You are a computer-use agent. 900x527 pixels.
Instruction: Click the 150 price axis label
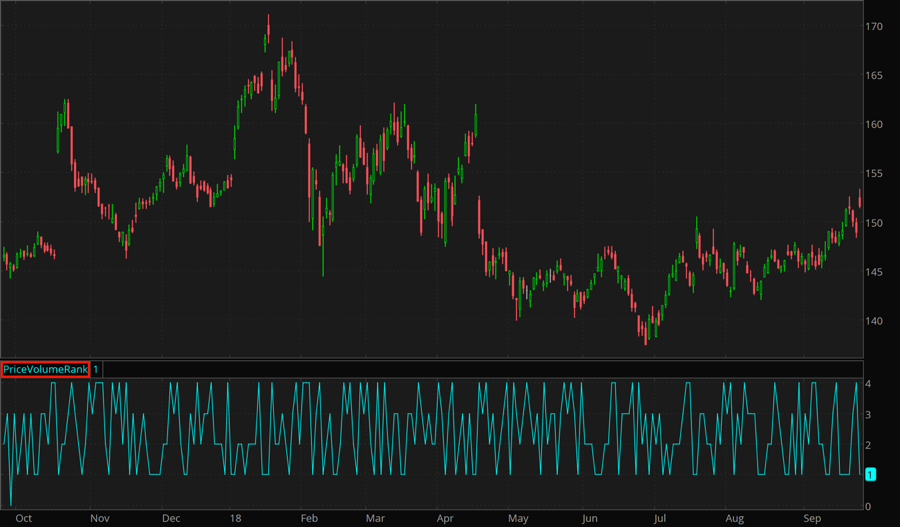pyautogui.click(x=874, y=223)
